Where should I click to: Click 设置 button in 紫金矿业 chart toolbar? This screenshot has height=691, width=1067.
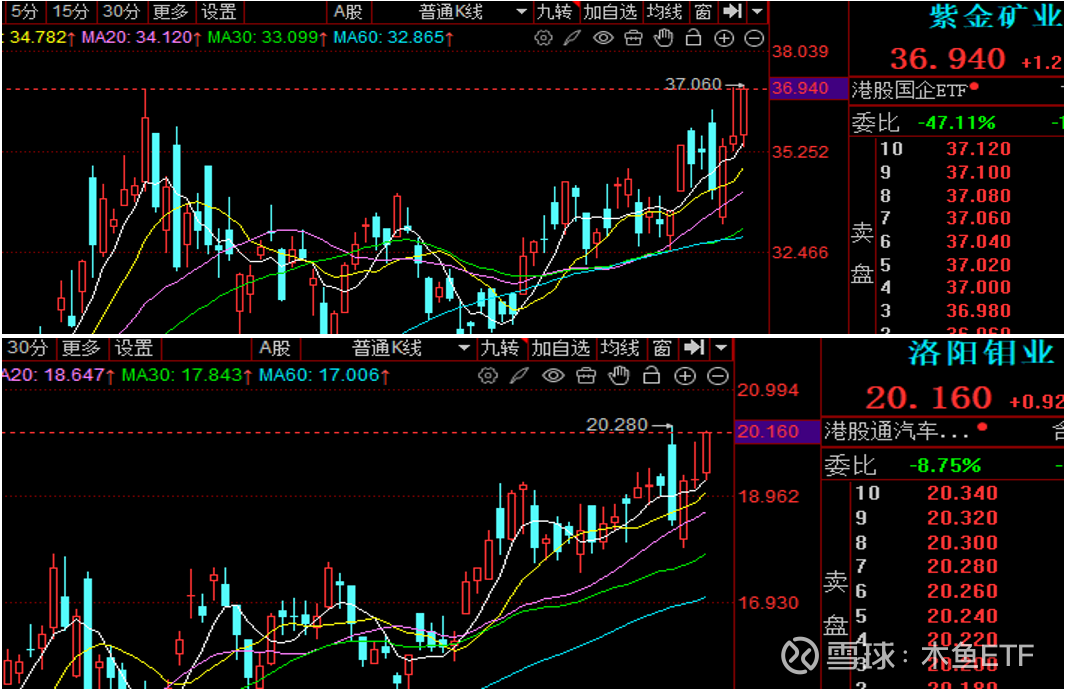[x=218, y=12]
